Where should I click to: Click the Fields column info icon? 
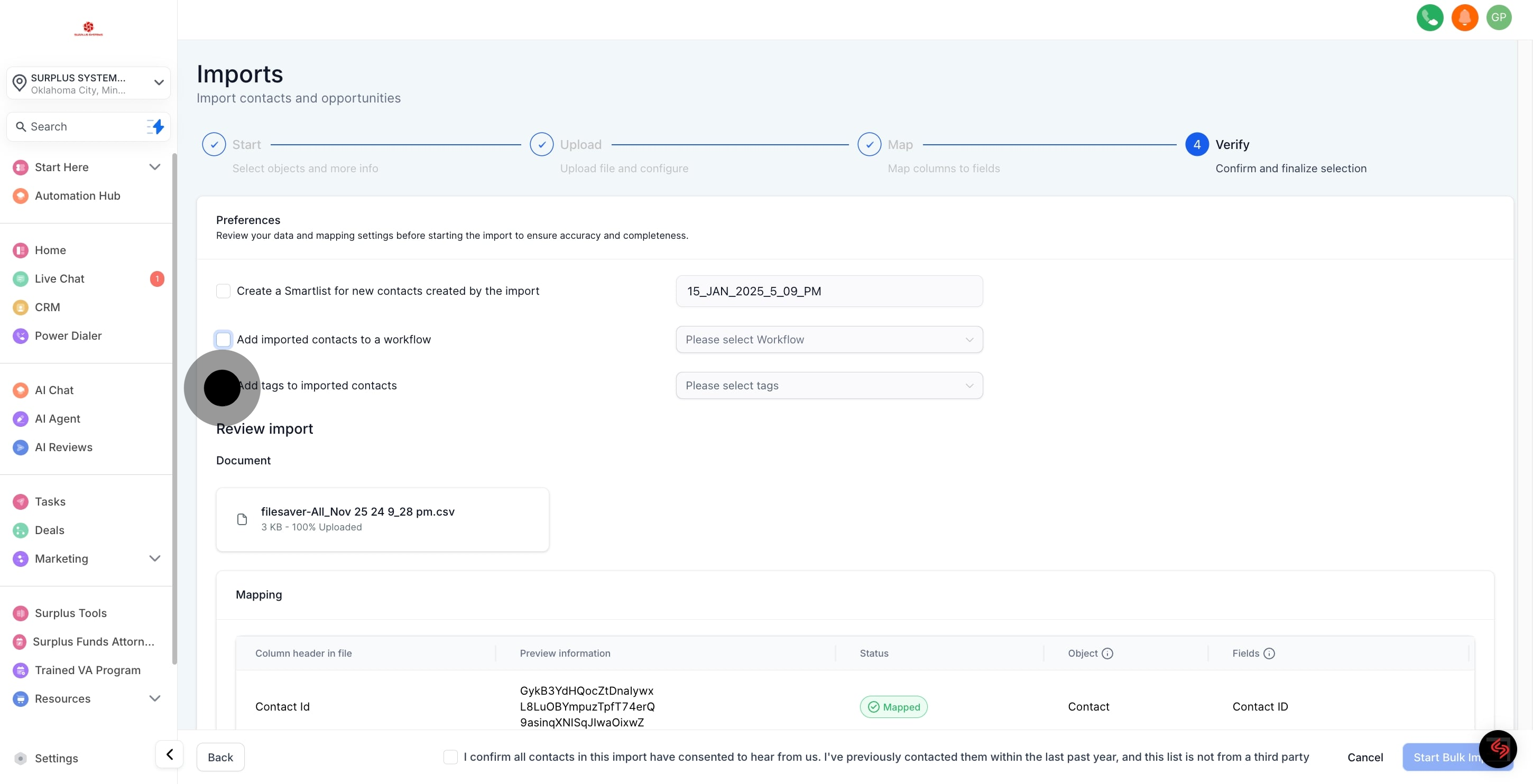tap(1269, 654)
